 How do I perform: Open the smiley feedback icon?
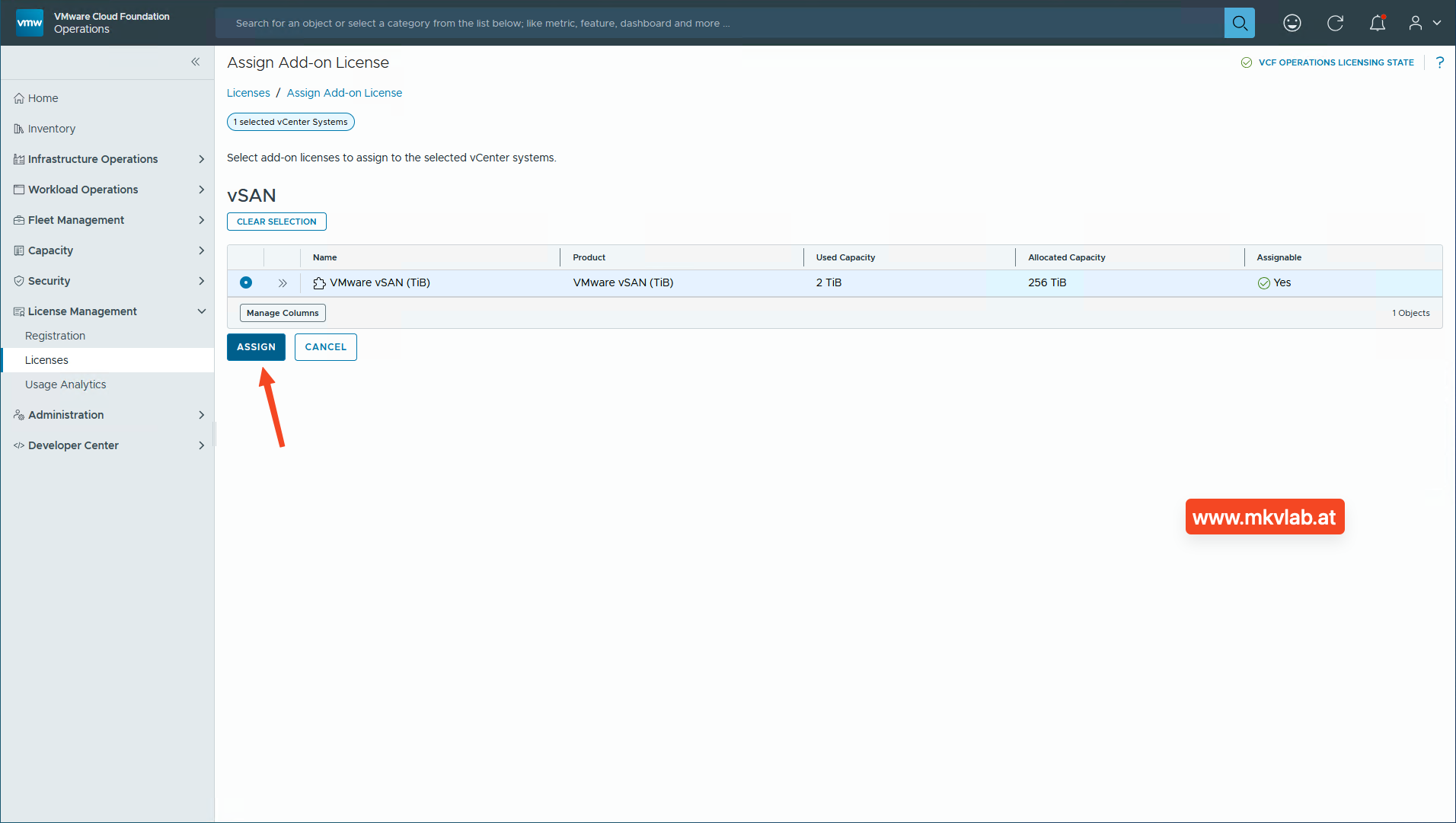point(1292,23)
